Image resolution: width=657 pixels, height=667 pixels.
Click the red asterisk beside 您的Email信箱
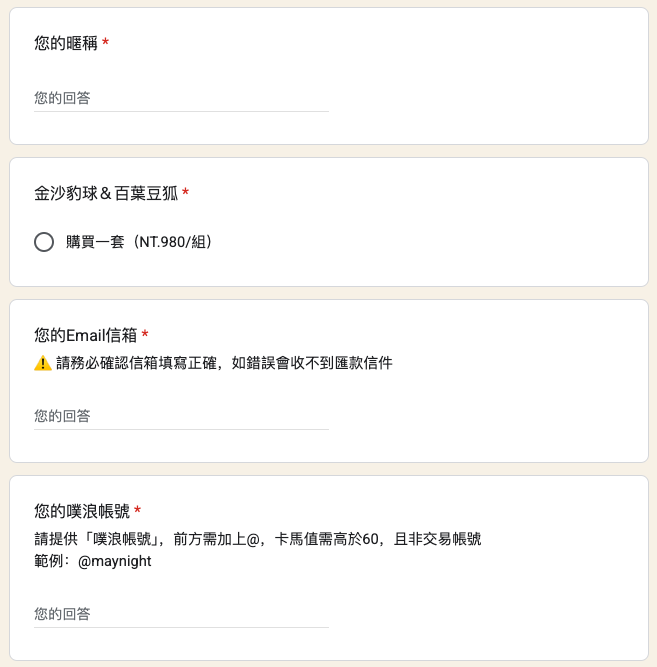click(145, 334)
